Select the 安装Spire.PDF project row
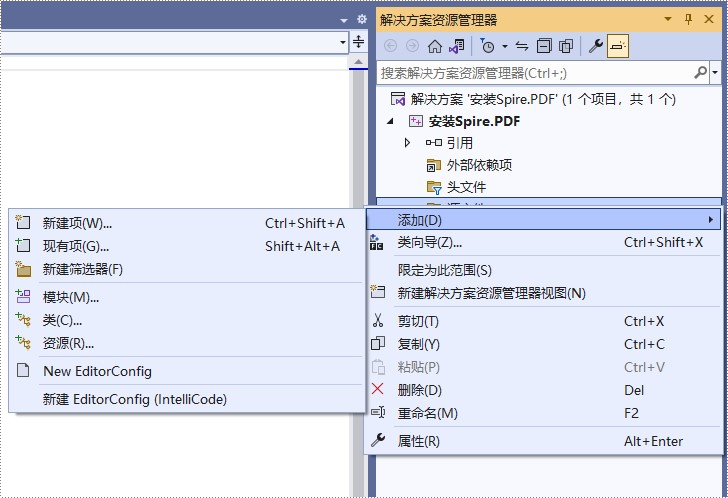 464,122
